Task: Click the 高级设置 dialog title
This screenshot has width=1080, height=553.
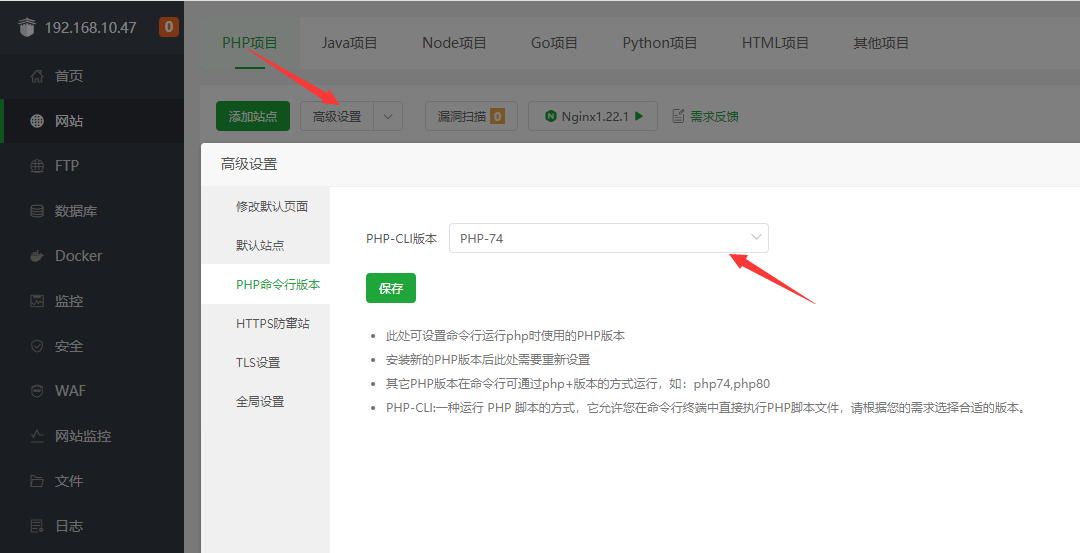Action: click(x=249, y=165)
